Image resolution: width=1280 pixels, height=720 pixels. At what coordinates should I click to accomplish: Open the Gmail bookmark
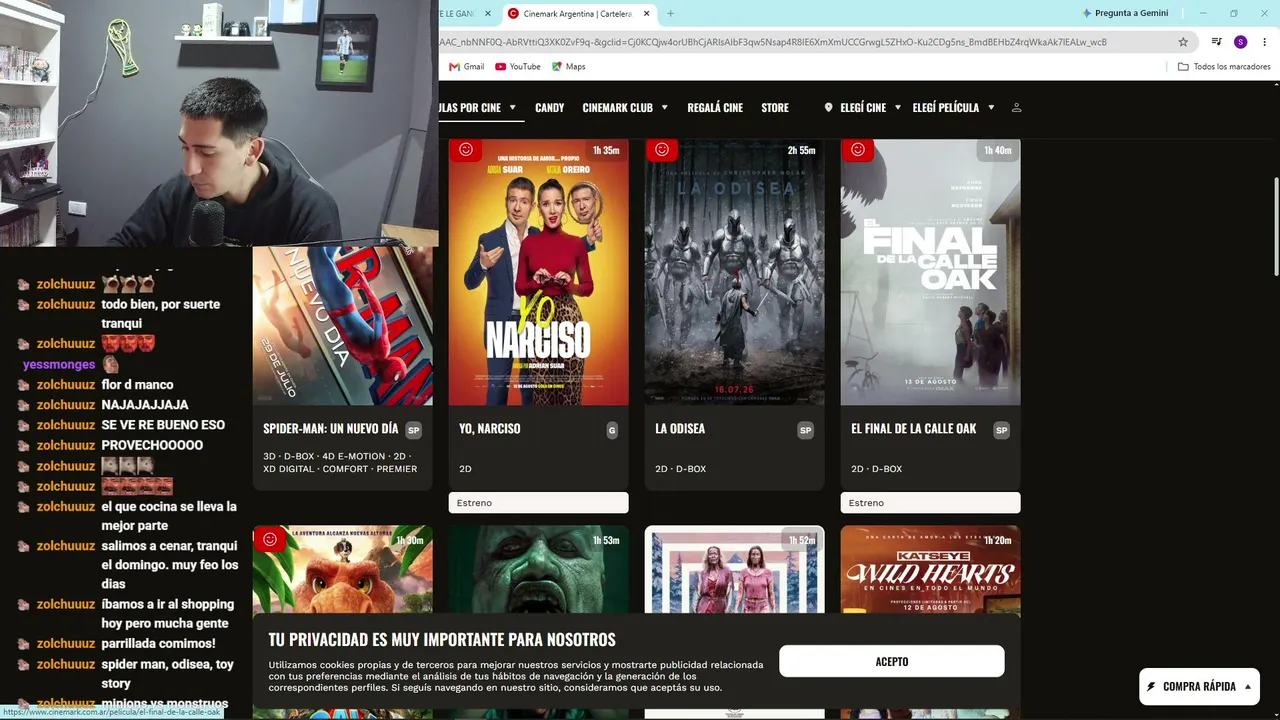click(467, 67)
